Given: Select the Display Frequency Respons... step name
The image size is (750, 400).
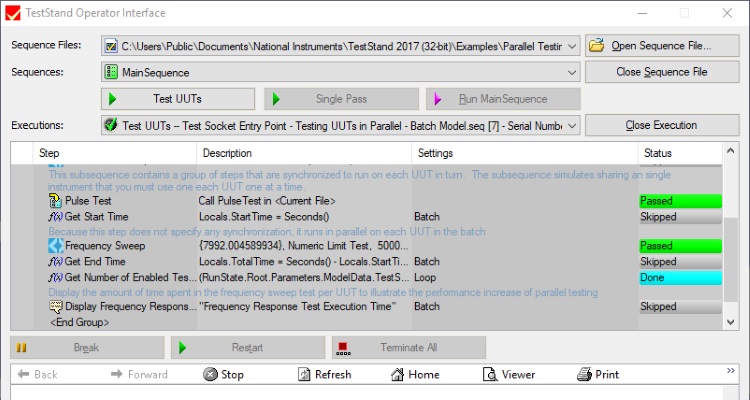Looking at the screenshot, I should pyautogui.click(x=131, y=307).
